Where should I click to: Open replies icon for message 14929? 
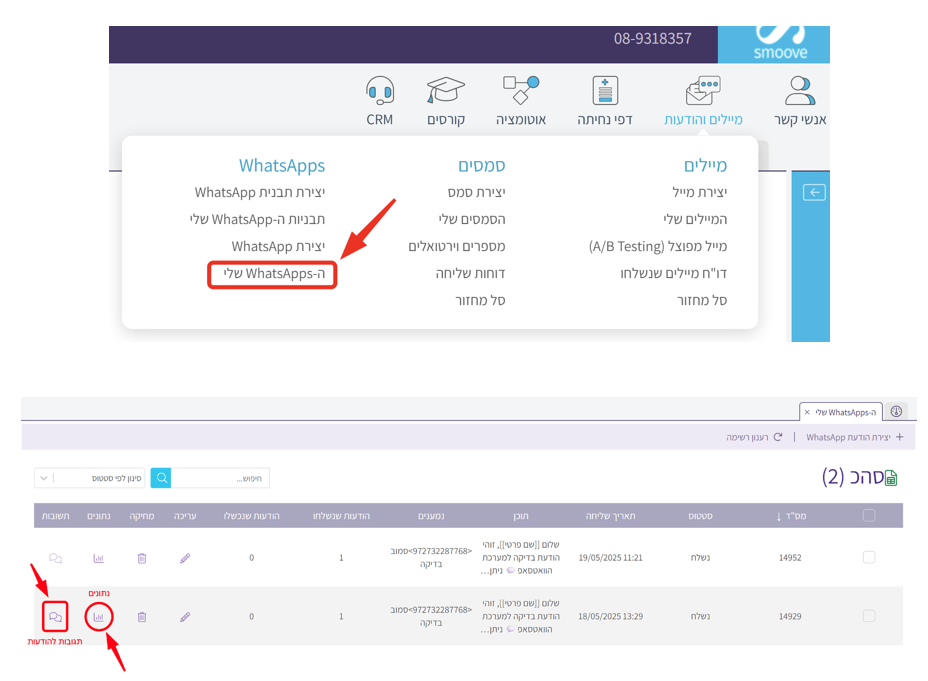pyautogui.click(x=55, y=617)
